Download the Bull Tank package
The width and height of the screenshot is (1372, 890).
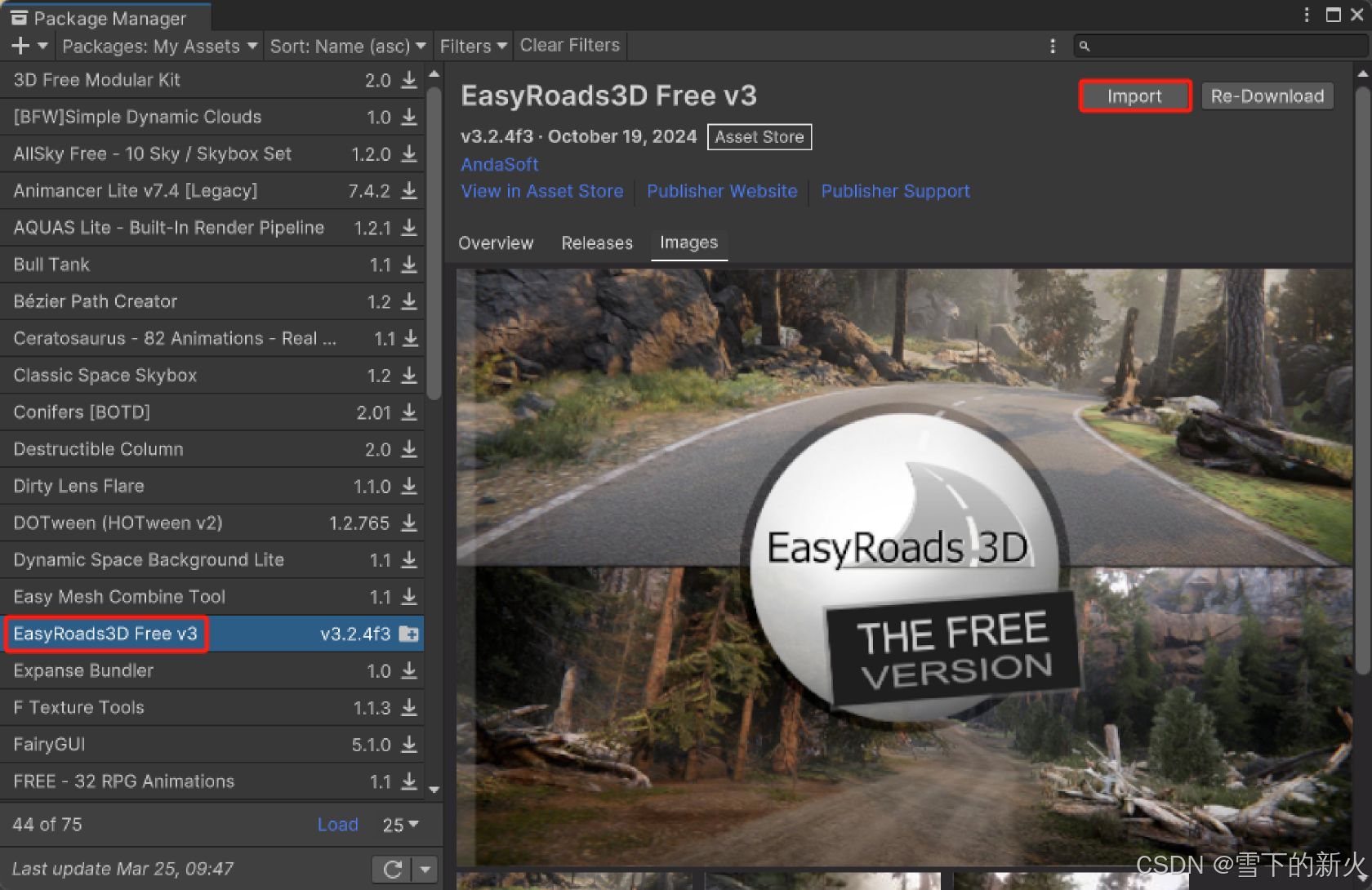(408, 265)
